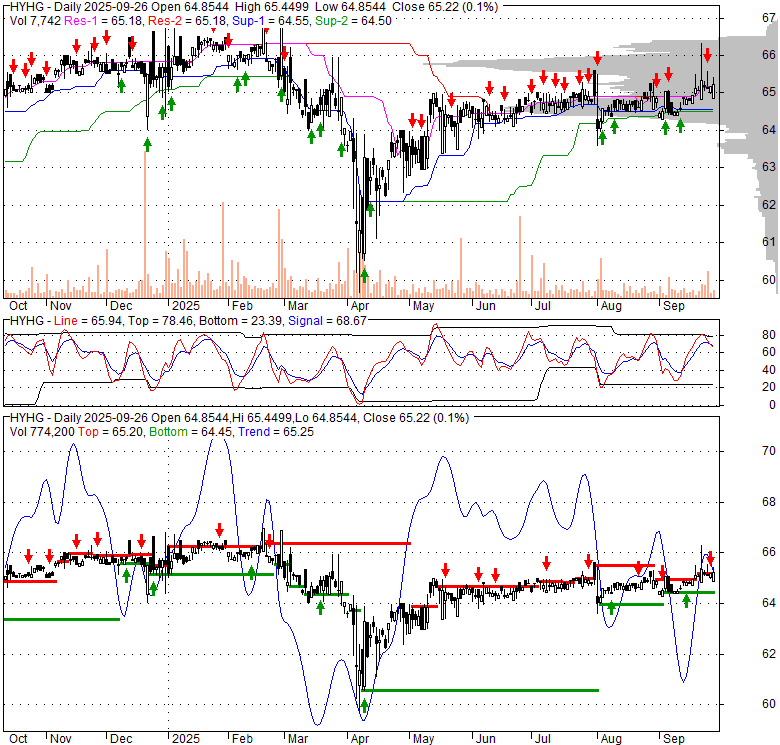
Task: Click the long green support line spanning April to July
Action: (x=480, y=690)
